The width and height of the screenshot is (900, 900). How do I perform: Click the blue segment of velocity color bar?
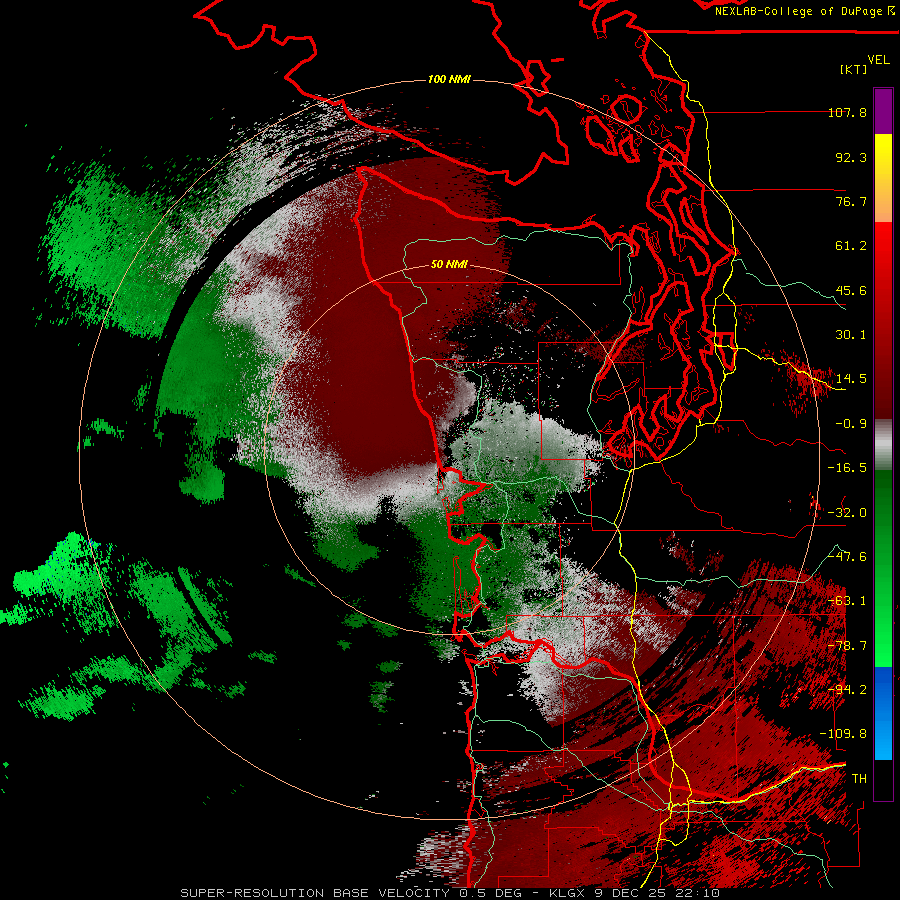[x=883, y=713]
